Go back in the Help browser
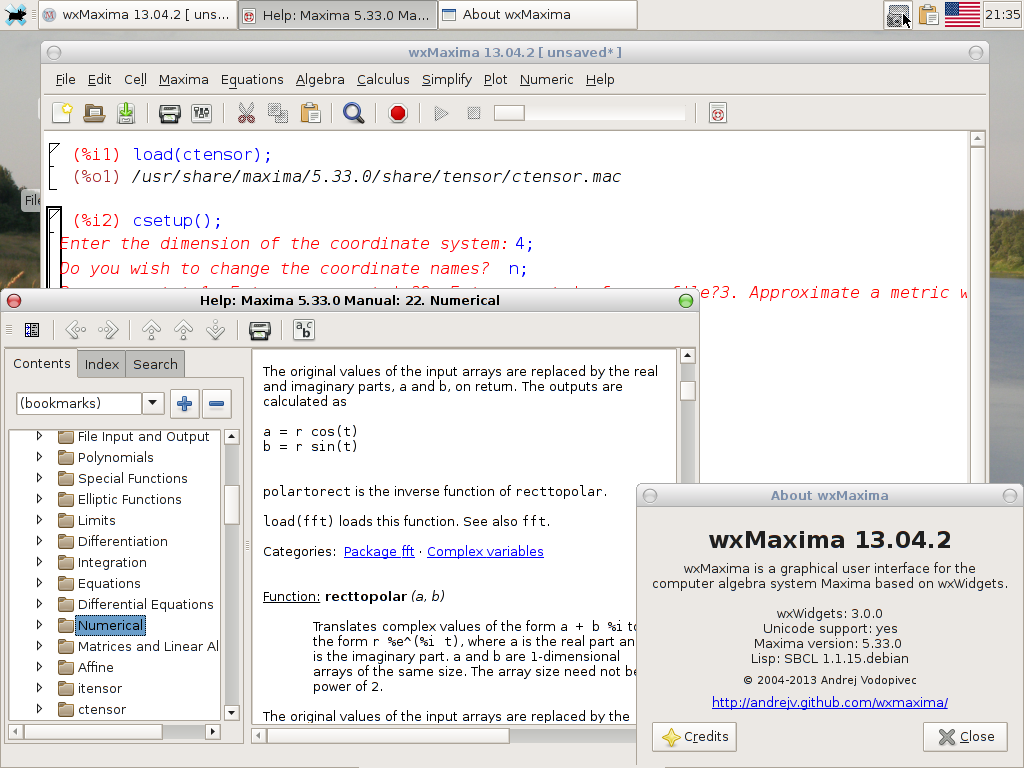The image size is (1024, 768). (76, 330)
